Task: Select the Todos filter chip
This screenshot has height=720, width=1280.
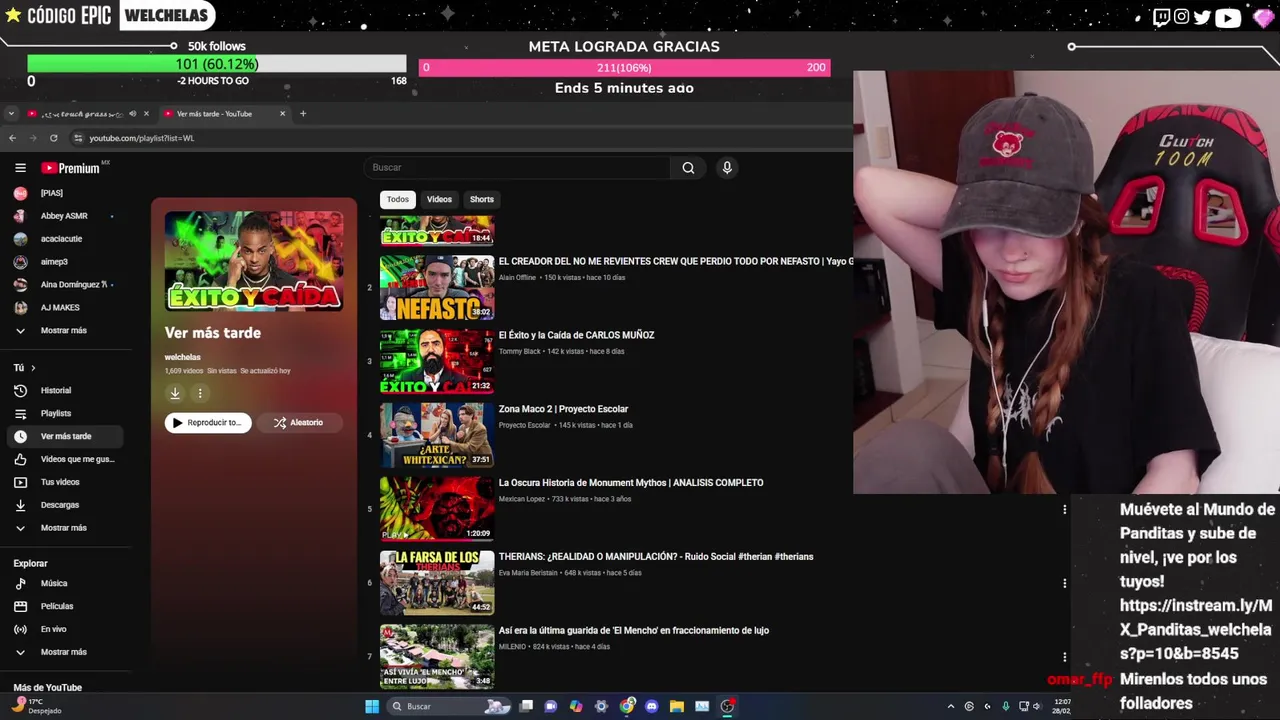Action: [x=398, y=199]
